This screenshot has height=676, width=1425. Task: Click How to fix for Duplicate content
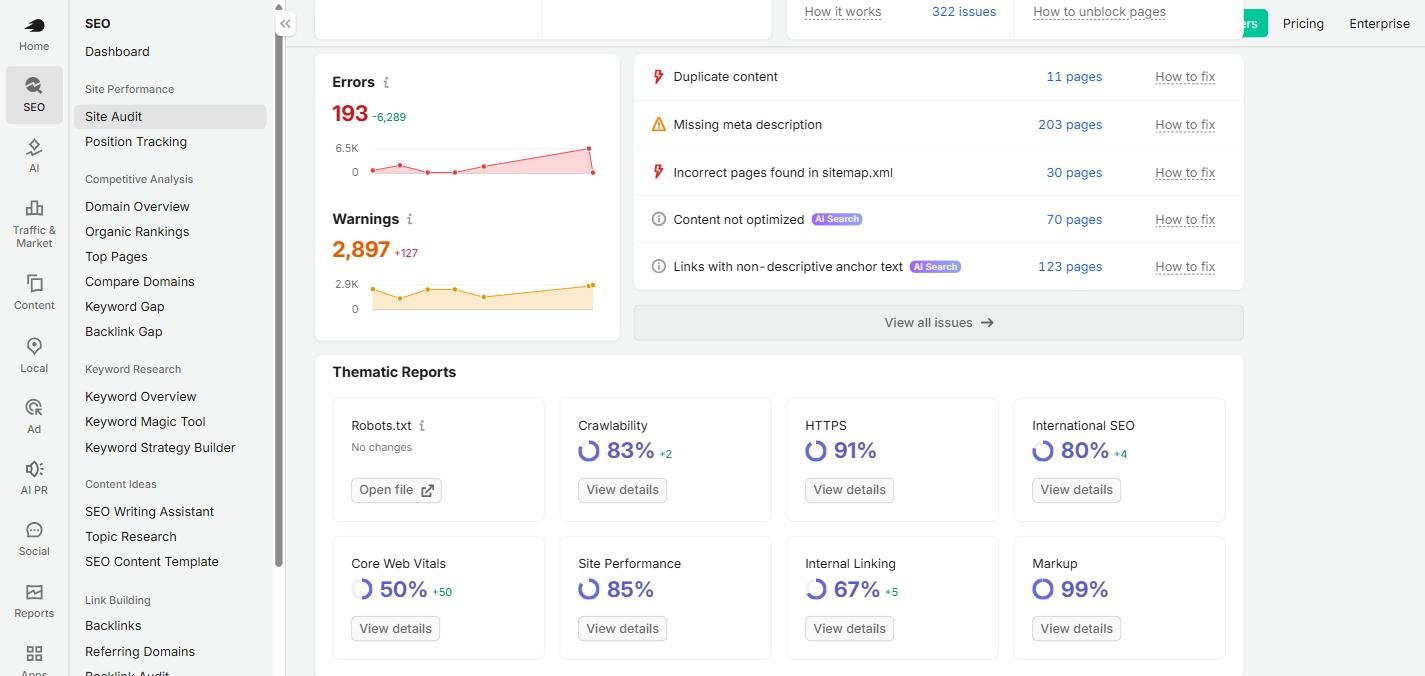click(1185, 76)
